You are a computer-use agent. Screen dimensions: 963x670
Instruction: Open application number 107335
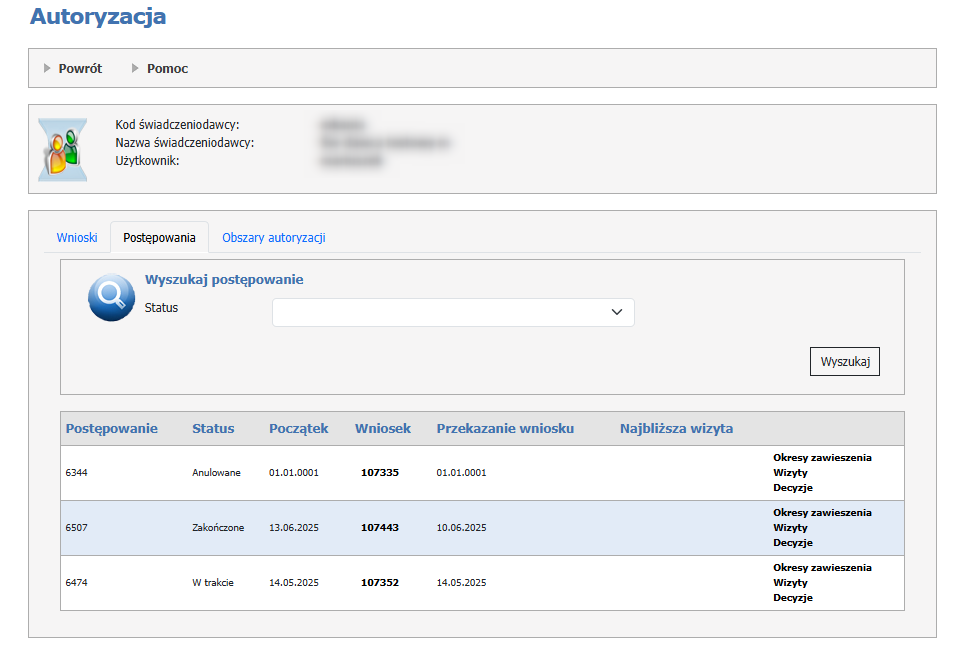(x=379, y=473)
